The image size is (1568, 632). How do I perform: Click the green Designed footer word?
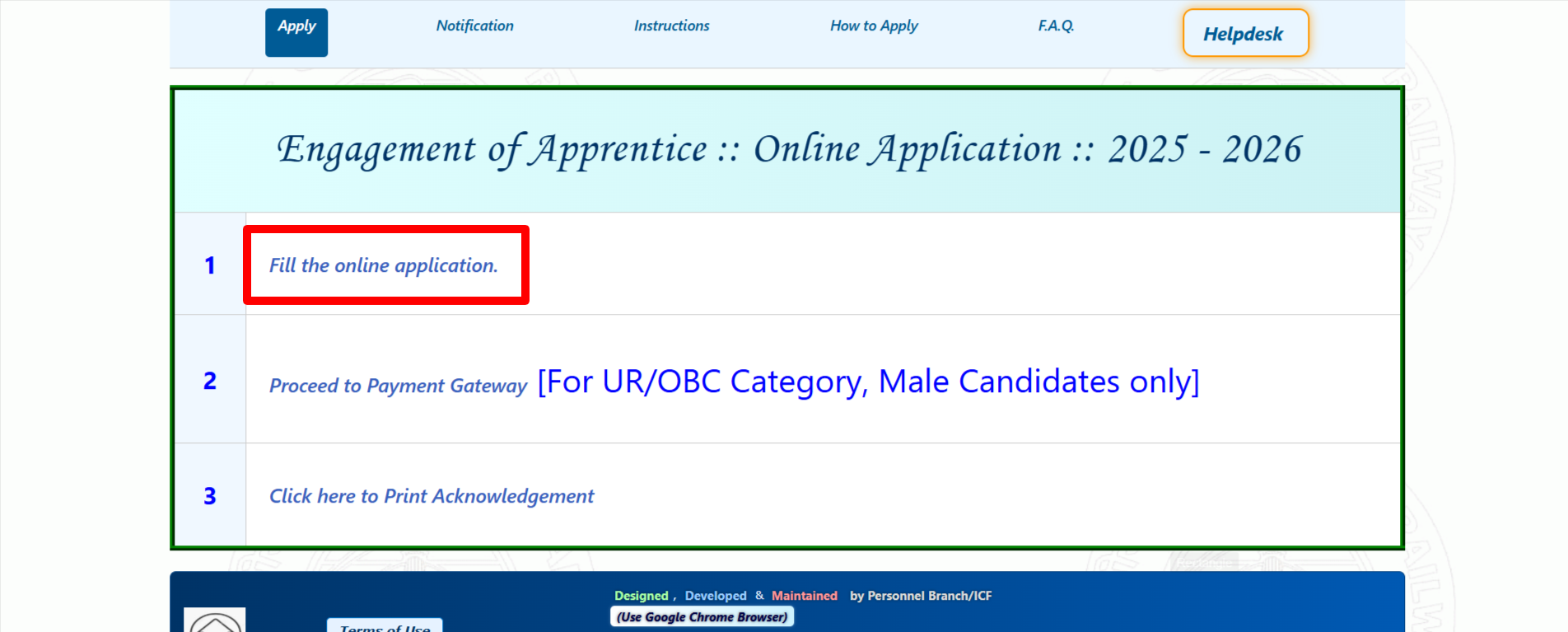(x=641, y=596)
